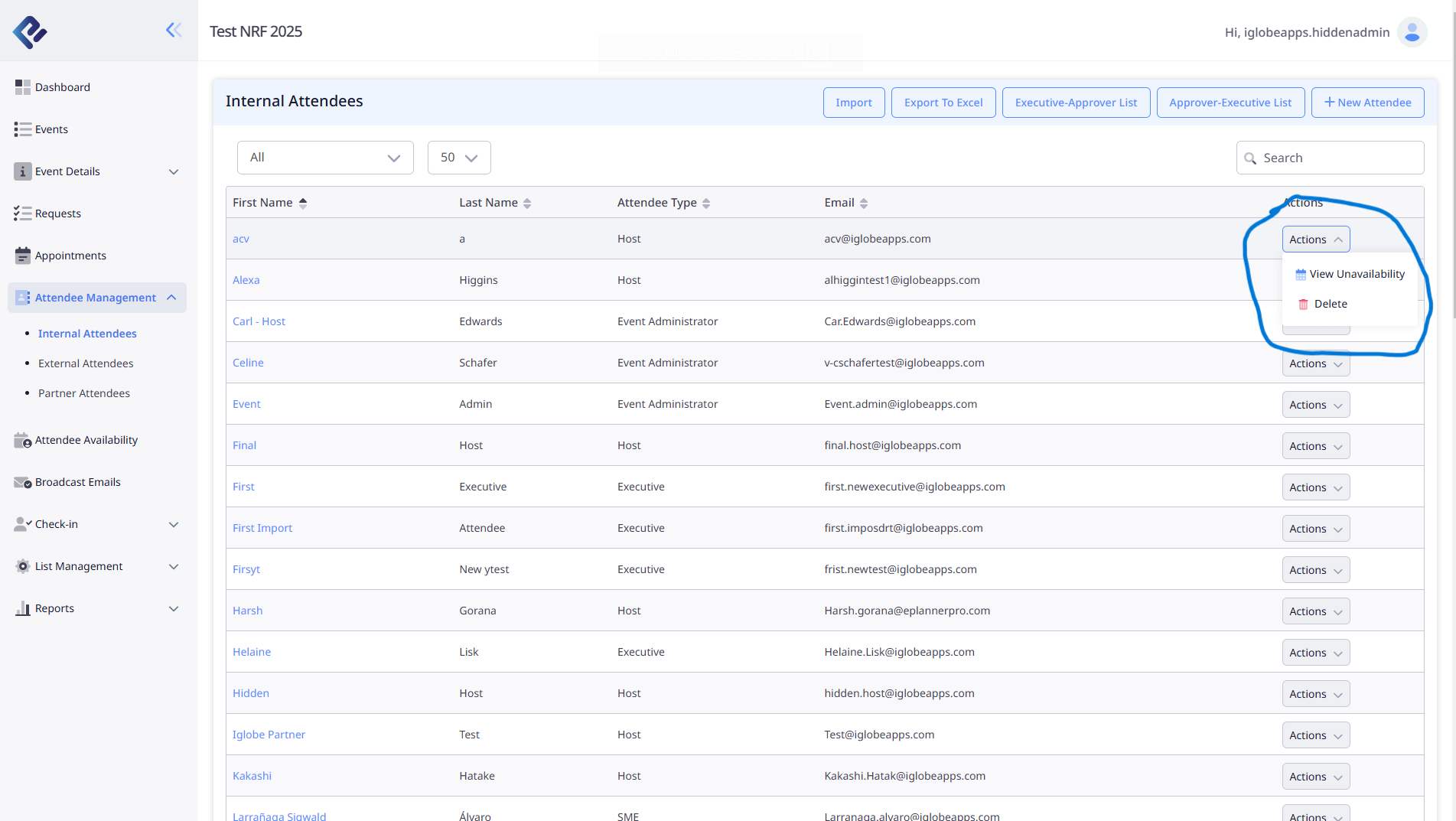Open the All attendee filter dropdown
1456x821 pixels.
[325, 158]
